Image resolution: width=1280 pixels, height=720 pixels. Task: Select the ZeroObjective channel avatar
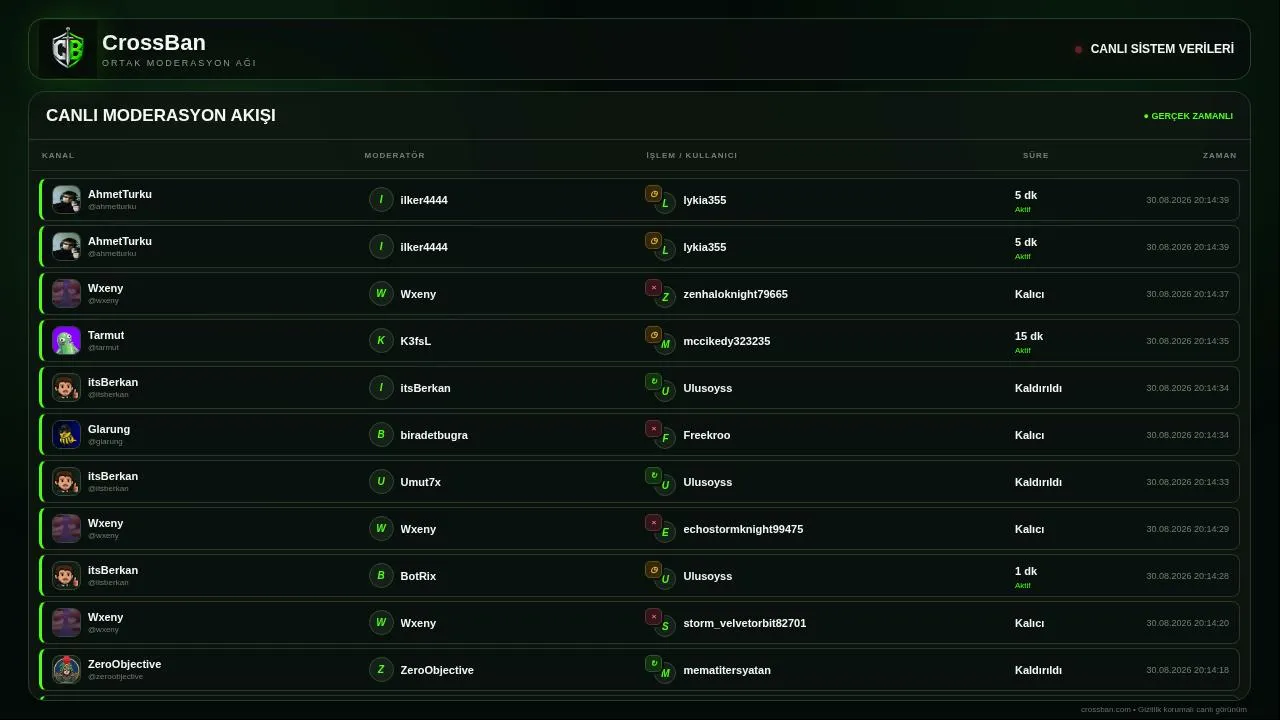point(66,670)
